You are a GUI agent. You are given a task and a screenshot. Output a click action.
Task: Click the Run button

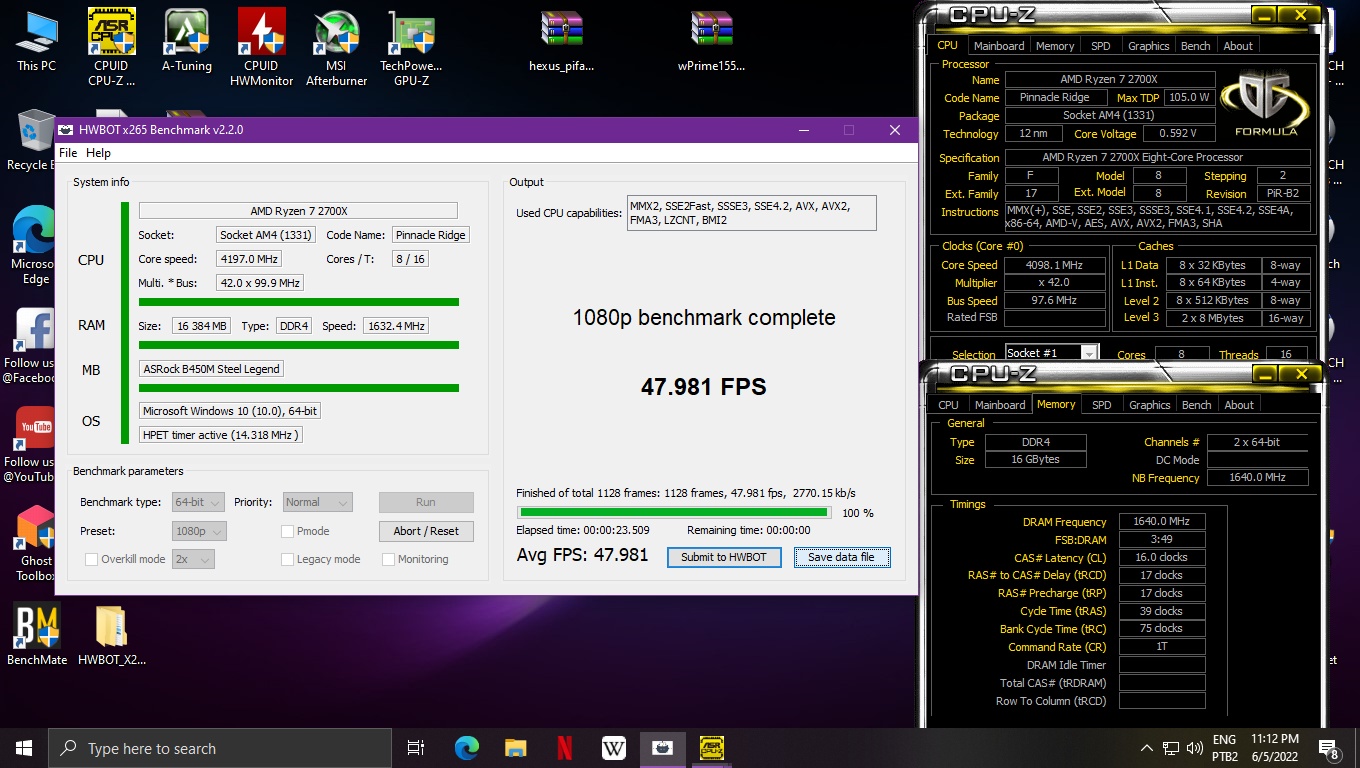coord(426,503)
